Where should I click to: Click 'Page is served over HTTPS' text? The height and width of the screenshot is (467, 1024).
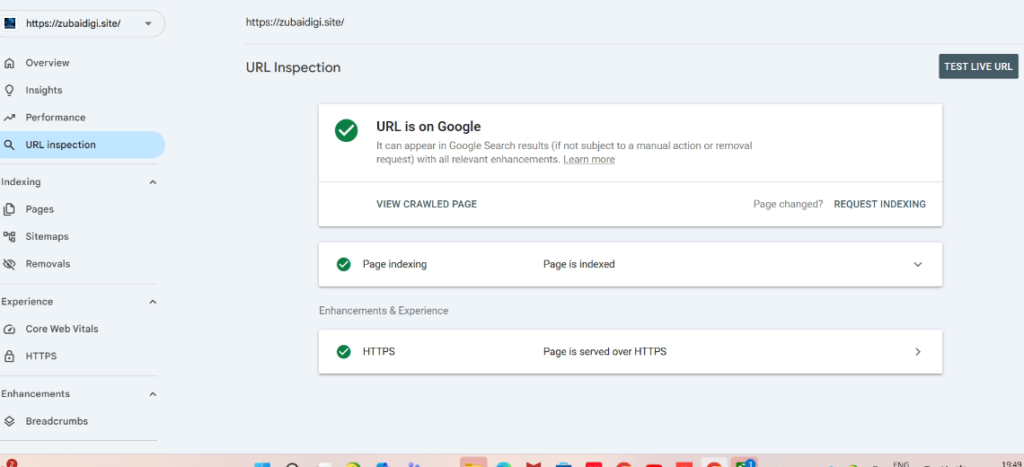[x=605, y=351]
